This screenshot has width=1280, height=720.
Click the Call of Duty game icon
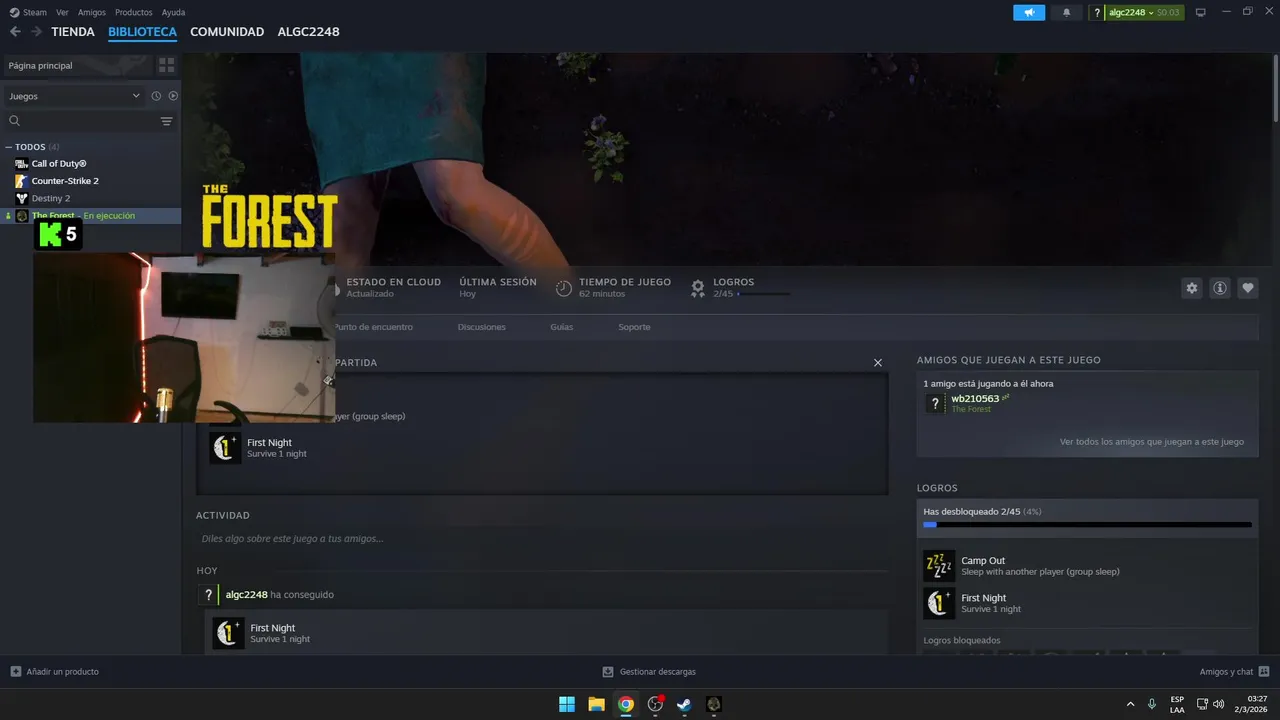coord(22,164)
